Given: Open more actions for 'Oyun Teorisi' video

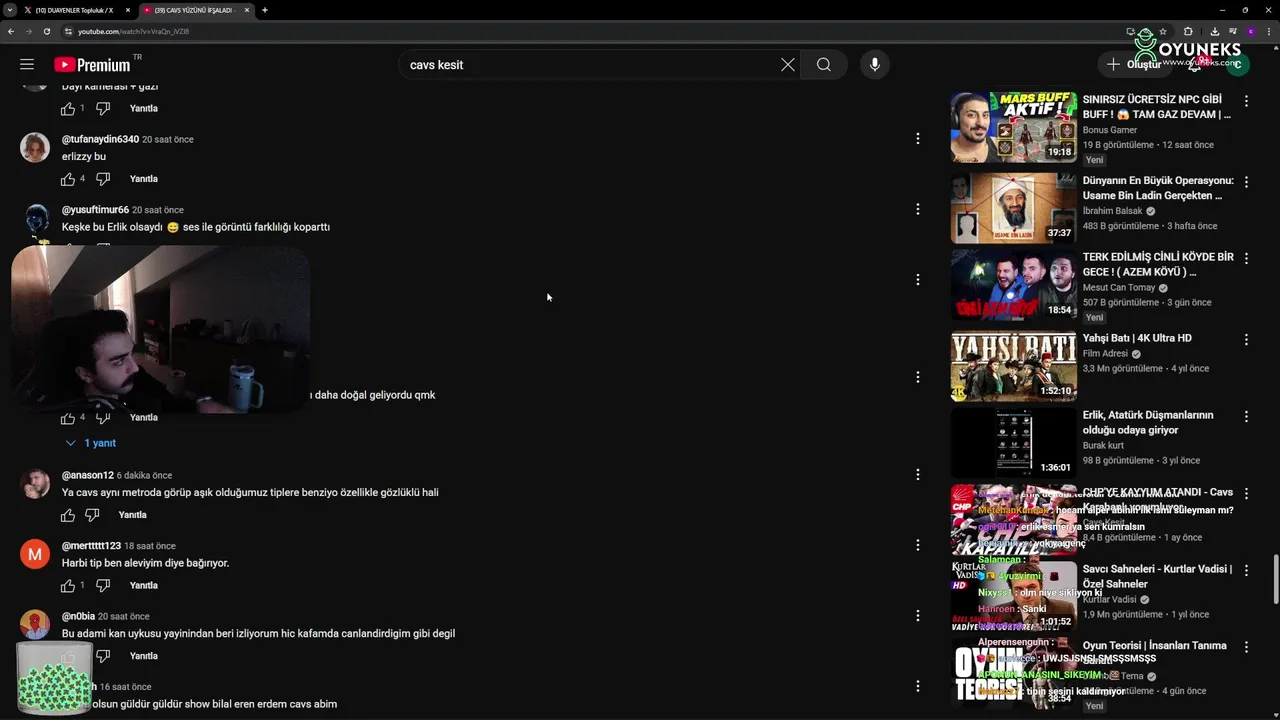Looking at the screenshot, I should click(x=1246, y=646).
